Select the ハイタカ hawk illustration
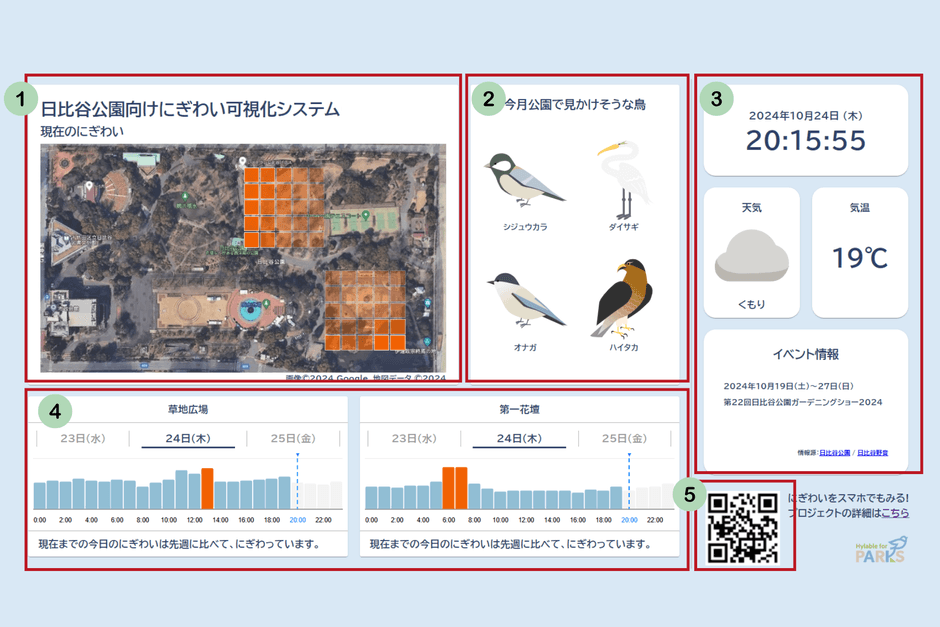 click(622, 299)
